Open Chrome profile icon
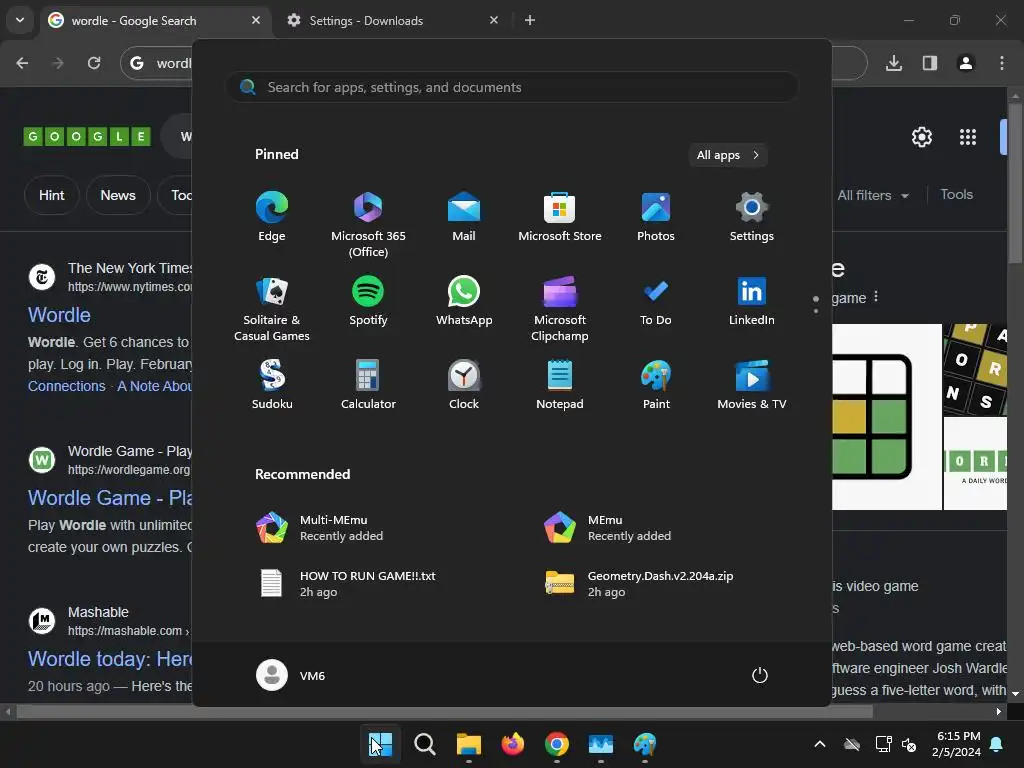Image resolution: width=1024 pixels, height=768 pixels. [x=966, y=63]
